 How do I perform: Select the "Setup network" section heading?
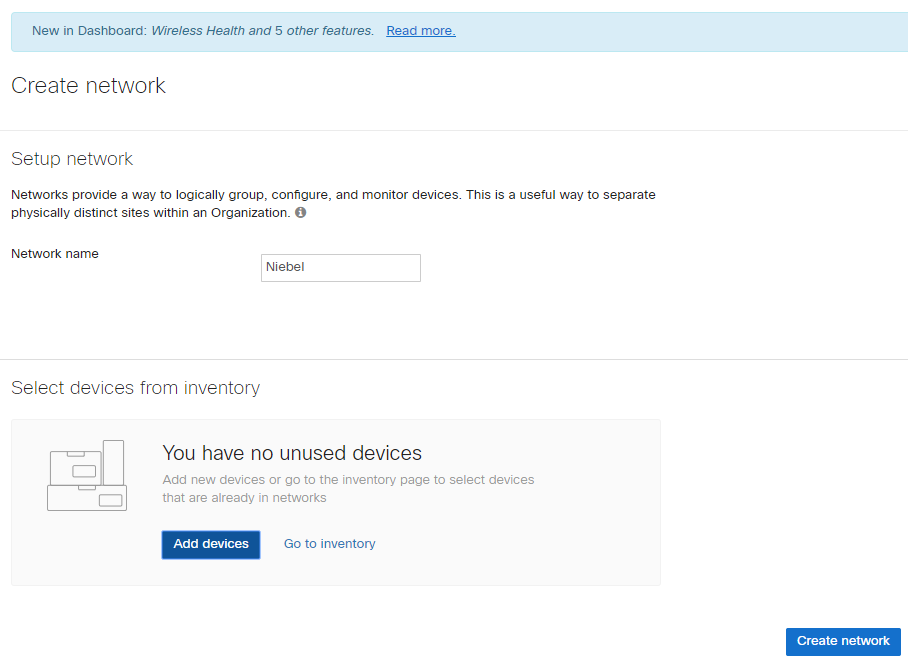[x=72, y=159]
